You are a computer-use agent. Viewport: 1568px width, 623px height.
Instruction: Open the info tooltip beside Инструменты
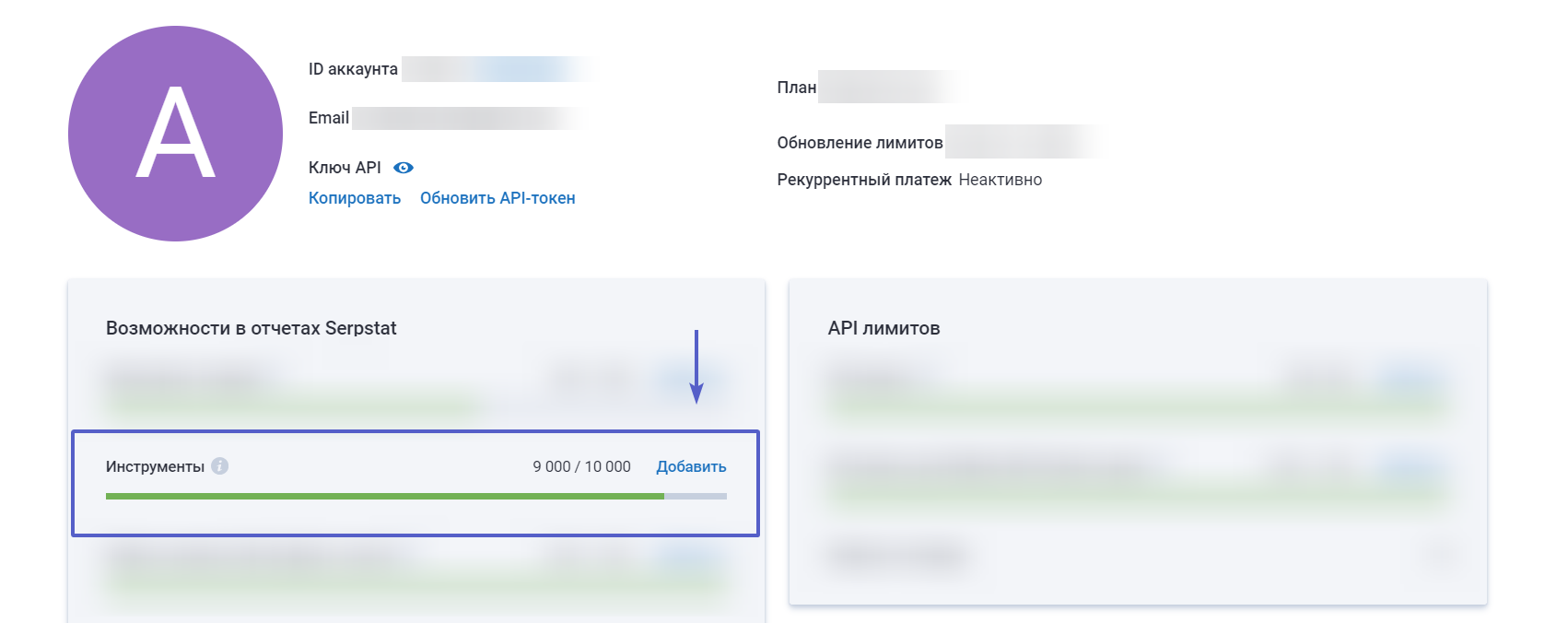tap(219, 466)
